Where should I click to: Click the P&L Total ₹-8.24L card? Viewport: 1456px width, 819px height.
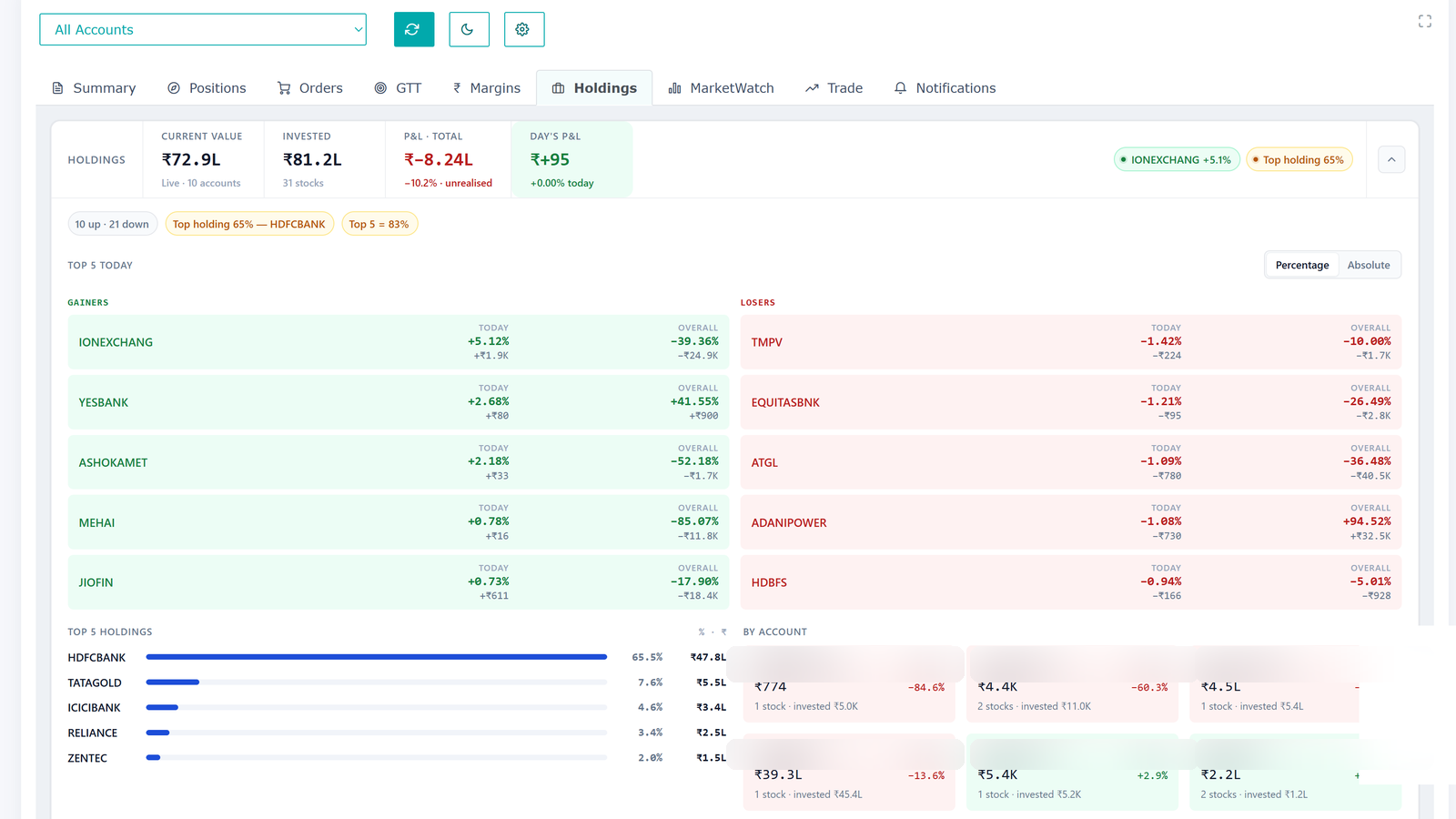(449, 159)
